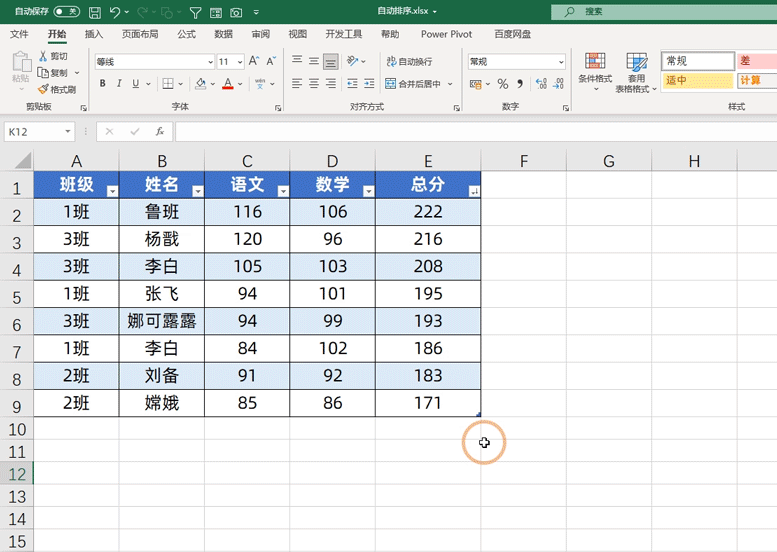Click the Filter funnel icon in title bar
The height and width of the screenshot is (552, 777).
pos(195,12)
